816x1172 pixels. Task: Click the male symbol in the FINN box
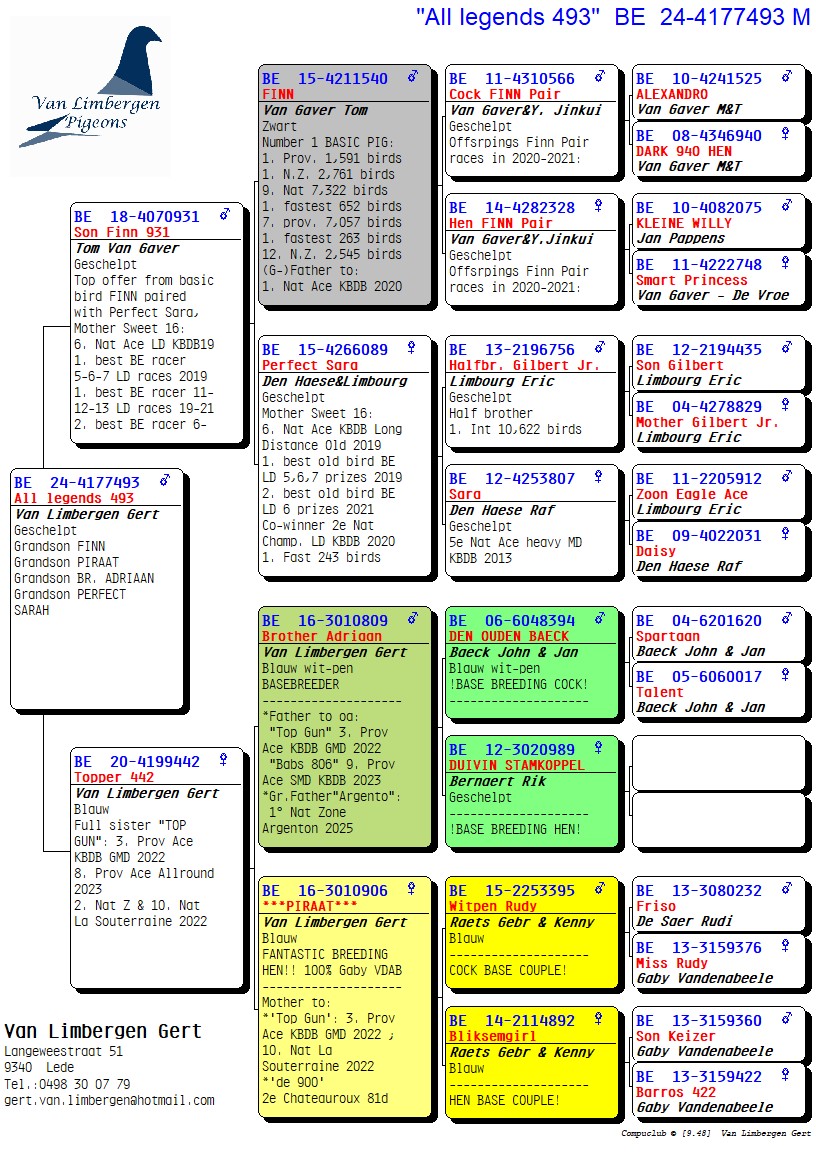[412, 77]
